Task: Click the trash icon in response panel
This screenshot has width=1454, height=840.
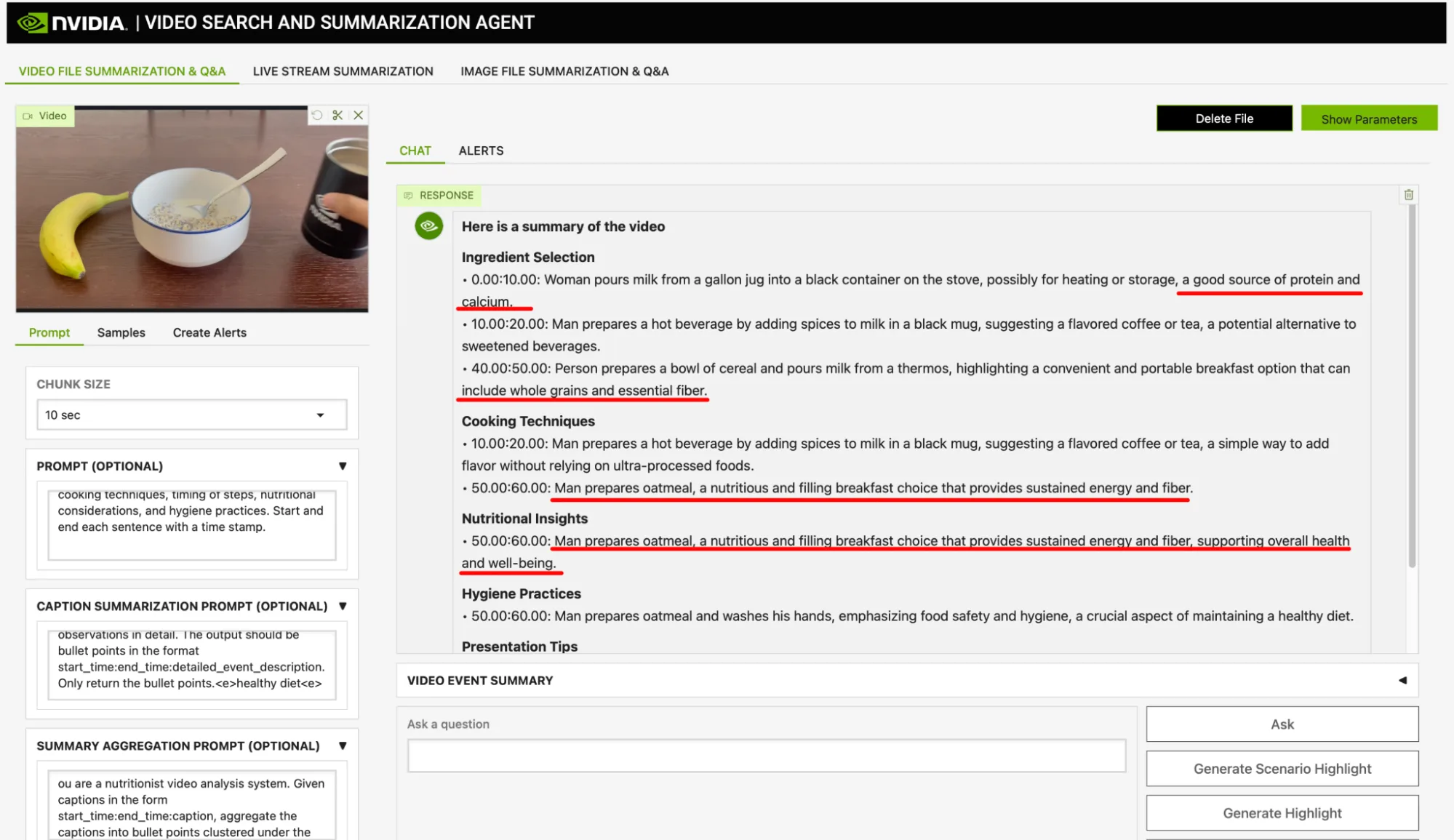Action: point(1408,195)
